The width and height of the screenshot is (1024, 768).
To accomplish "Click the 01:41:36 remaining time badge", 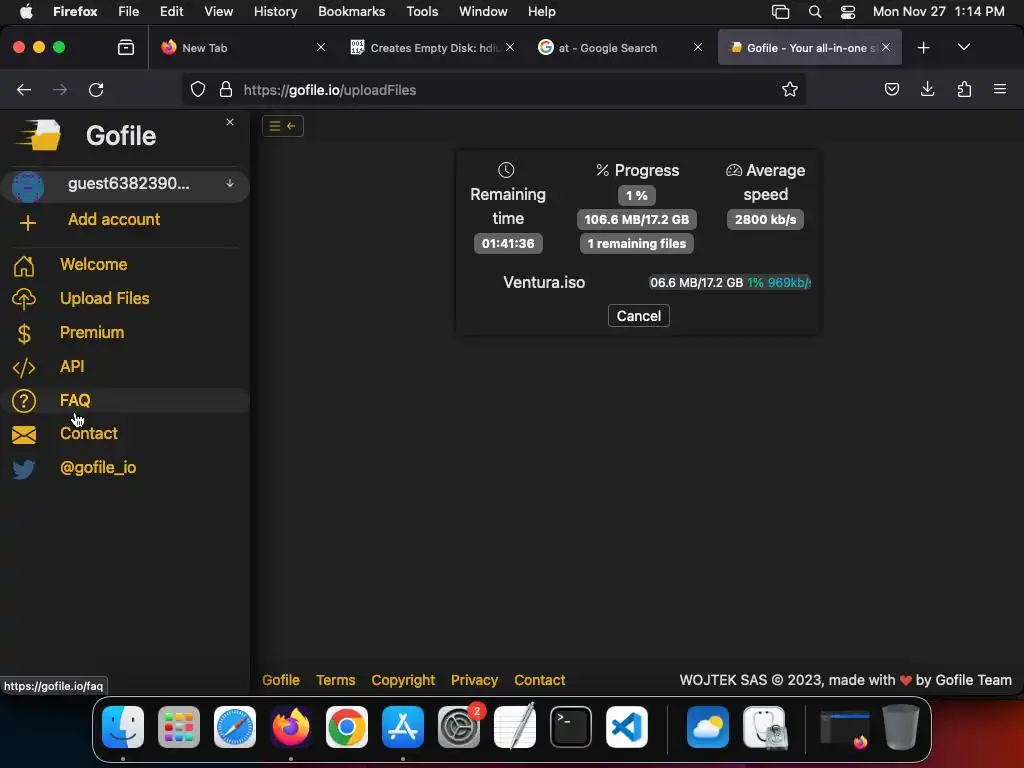I will click(x=508, y=244).
